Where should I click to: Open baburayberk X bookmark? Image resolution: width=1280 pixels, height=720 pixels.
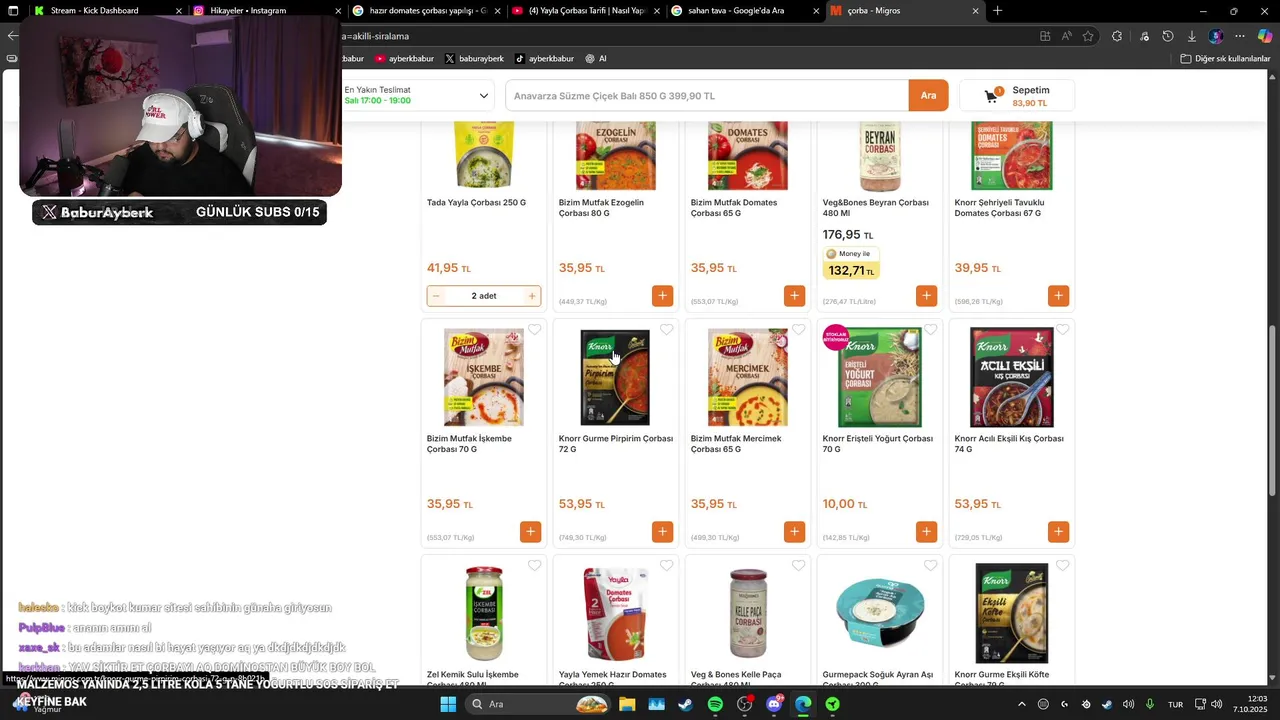pyautogui.click(x=474, y=59)
